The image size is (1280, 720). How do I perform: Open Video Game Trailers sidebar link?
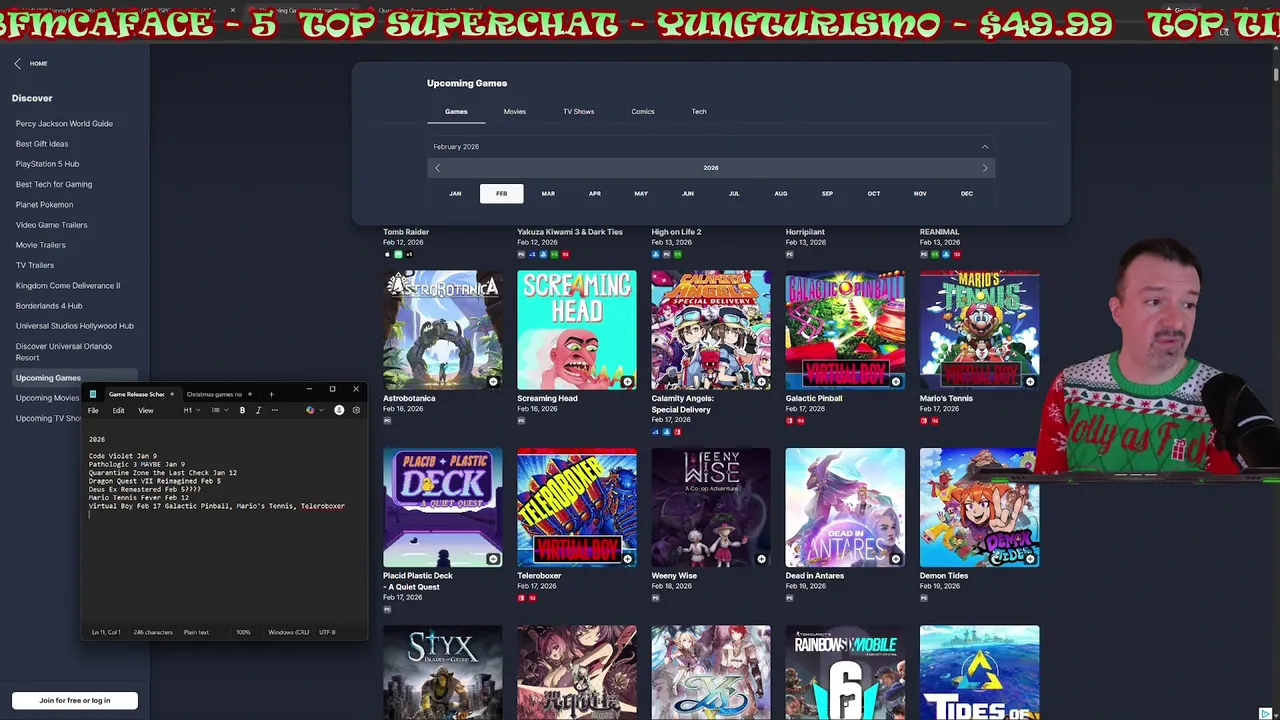51,225
